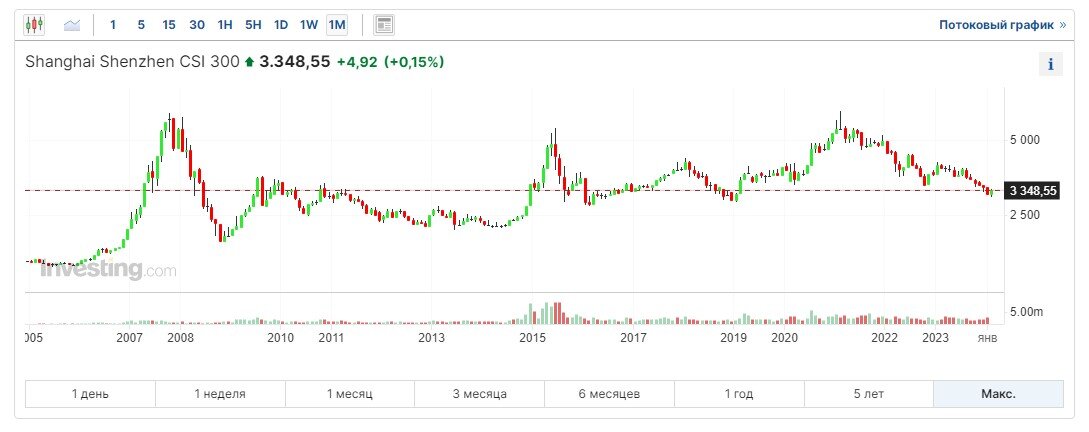Image resolution: width=1089 pixels, height=432 pixels.
Task: Click the 2022 time axis label
Action: tap(885, 338)
